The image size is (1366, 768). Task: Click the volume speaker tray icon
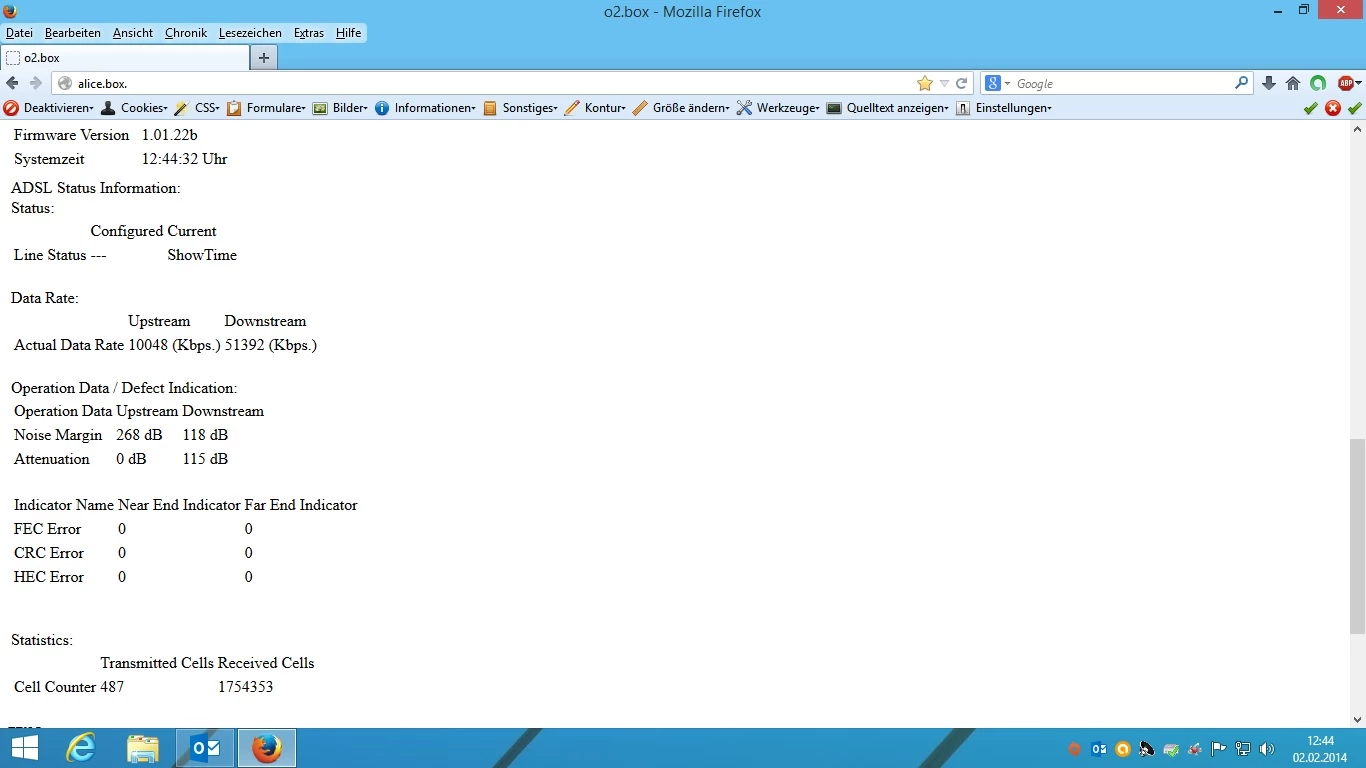click(x=1267, y=749)
